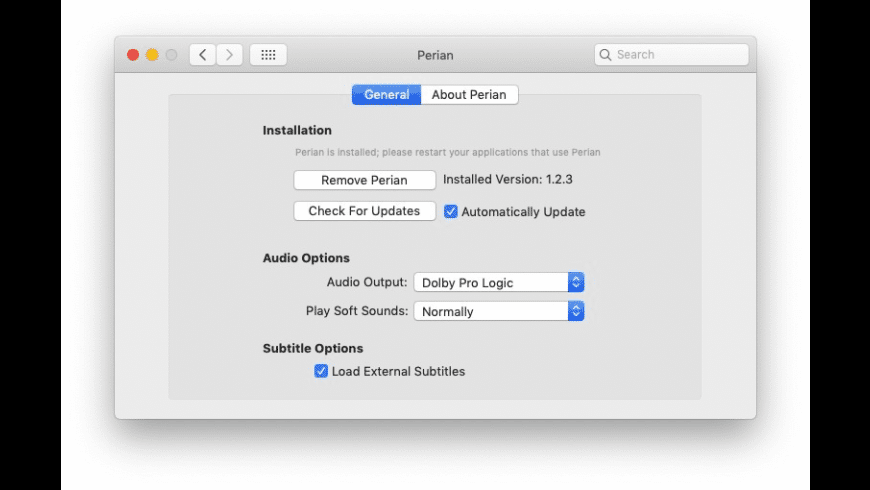Click the magnifying glass search icon
This screenshot has height=490, width=870.
[605, 54]
